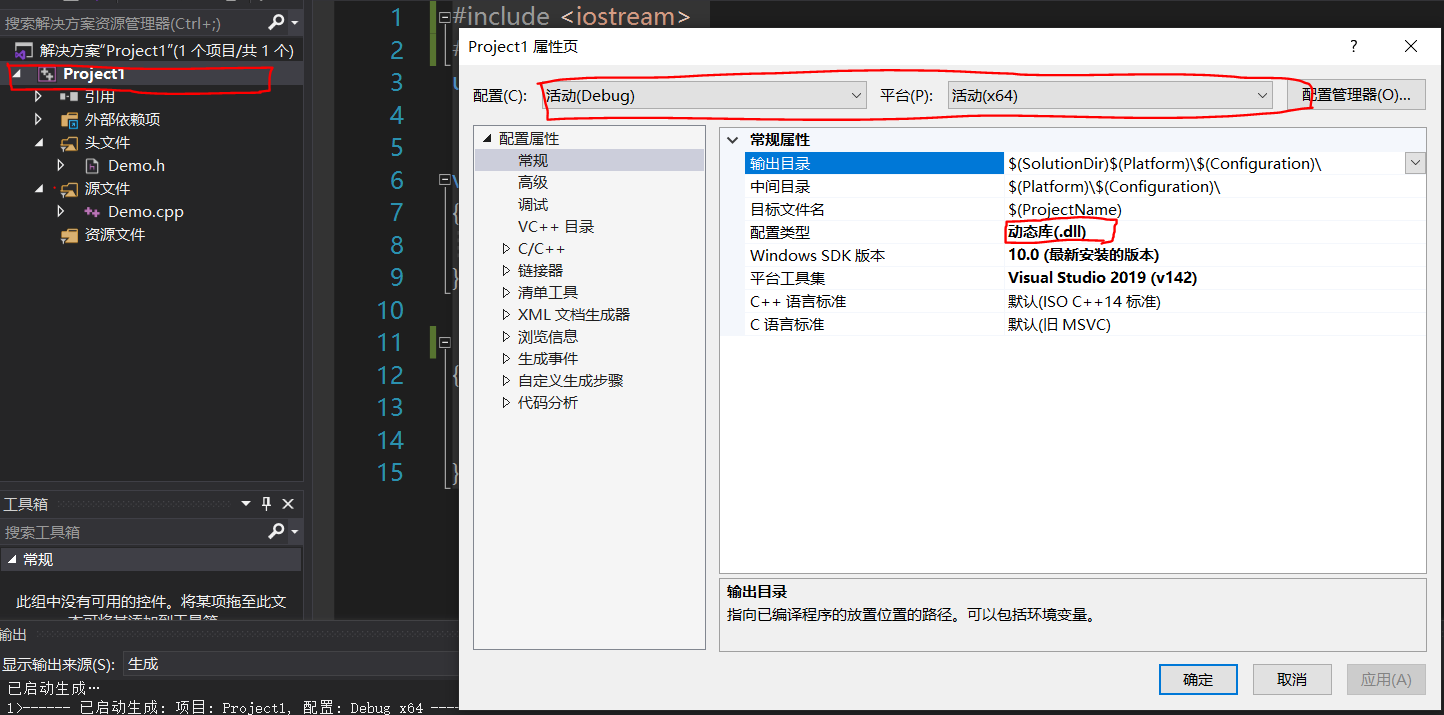Viewport: 1444px width, 715px height.
Task: Open toolbox search options dropdown
Action: coord(295,531)
